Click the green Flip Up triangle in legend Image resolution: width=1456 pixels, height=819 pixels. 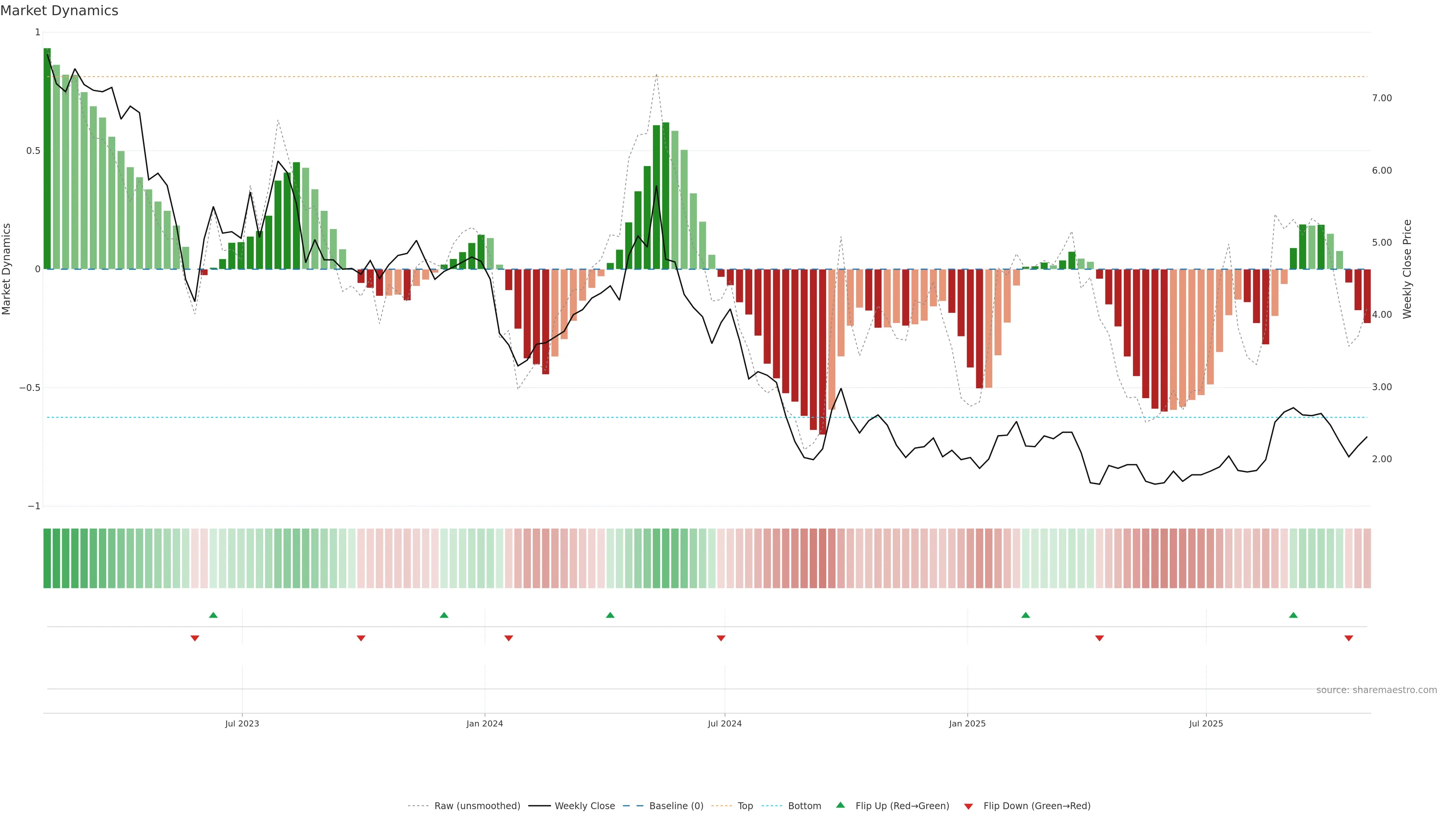point(840,805)
